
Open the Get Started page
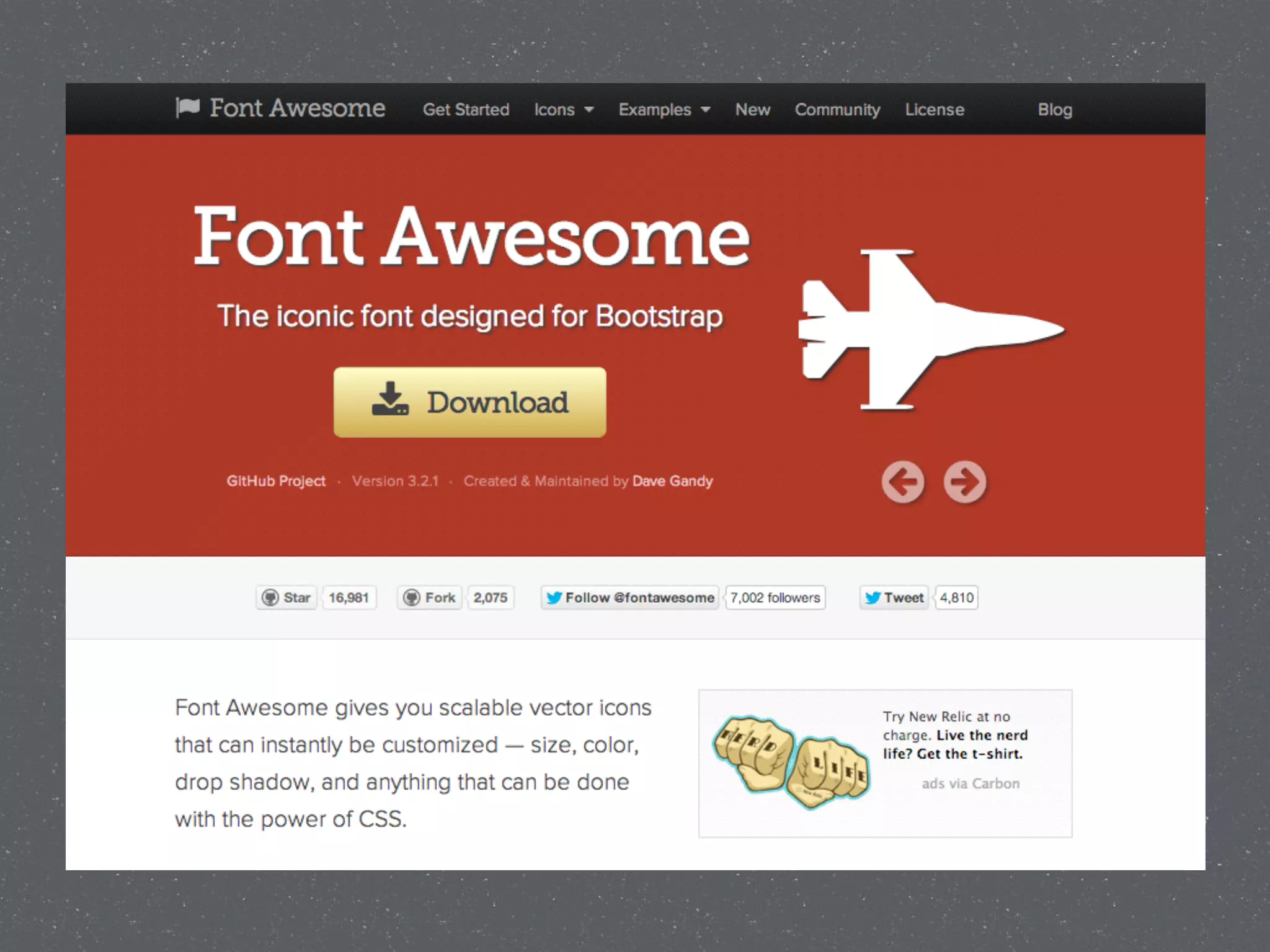[466, 110]
